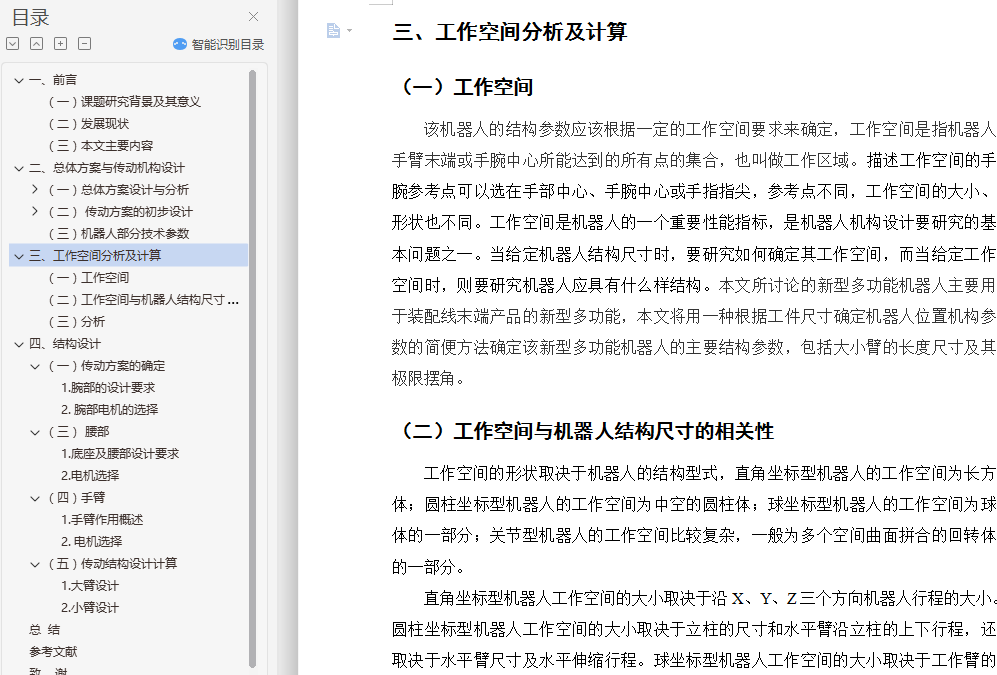Jump to (三) 分析 entry
Screen dimensions: 997x675
click(x=77, y=322)
